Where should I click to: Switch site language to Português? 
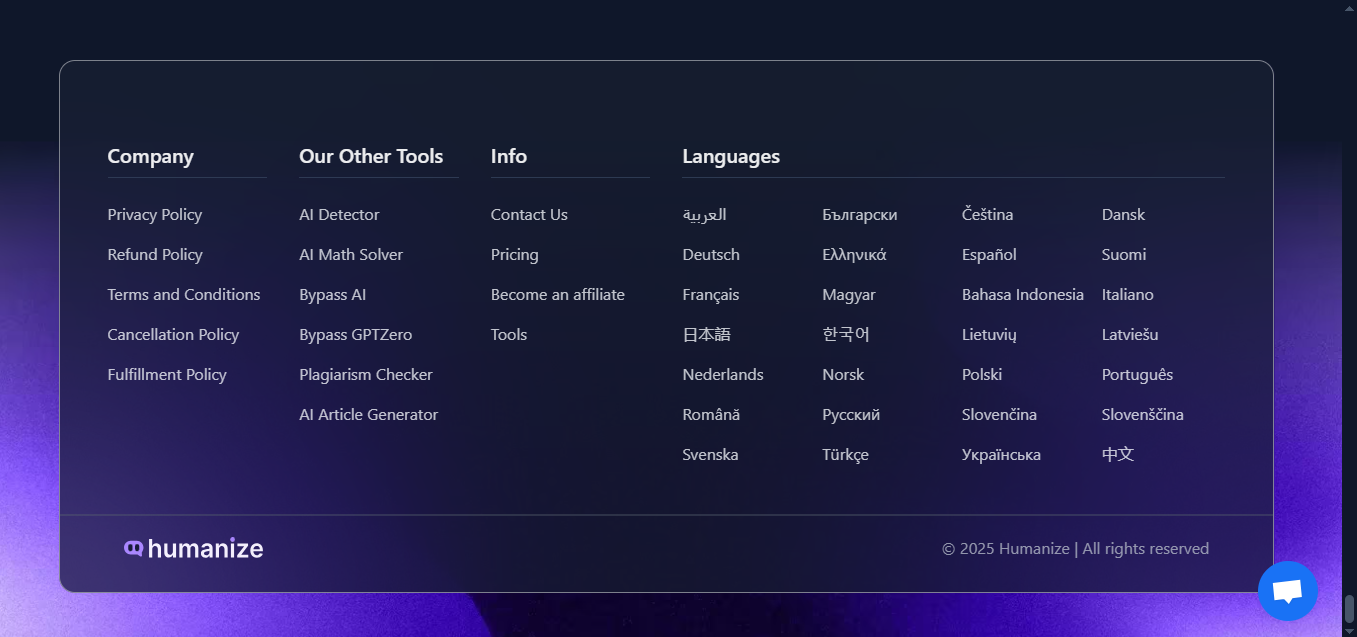click(x=1136, y=375)
